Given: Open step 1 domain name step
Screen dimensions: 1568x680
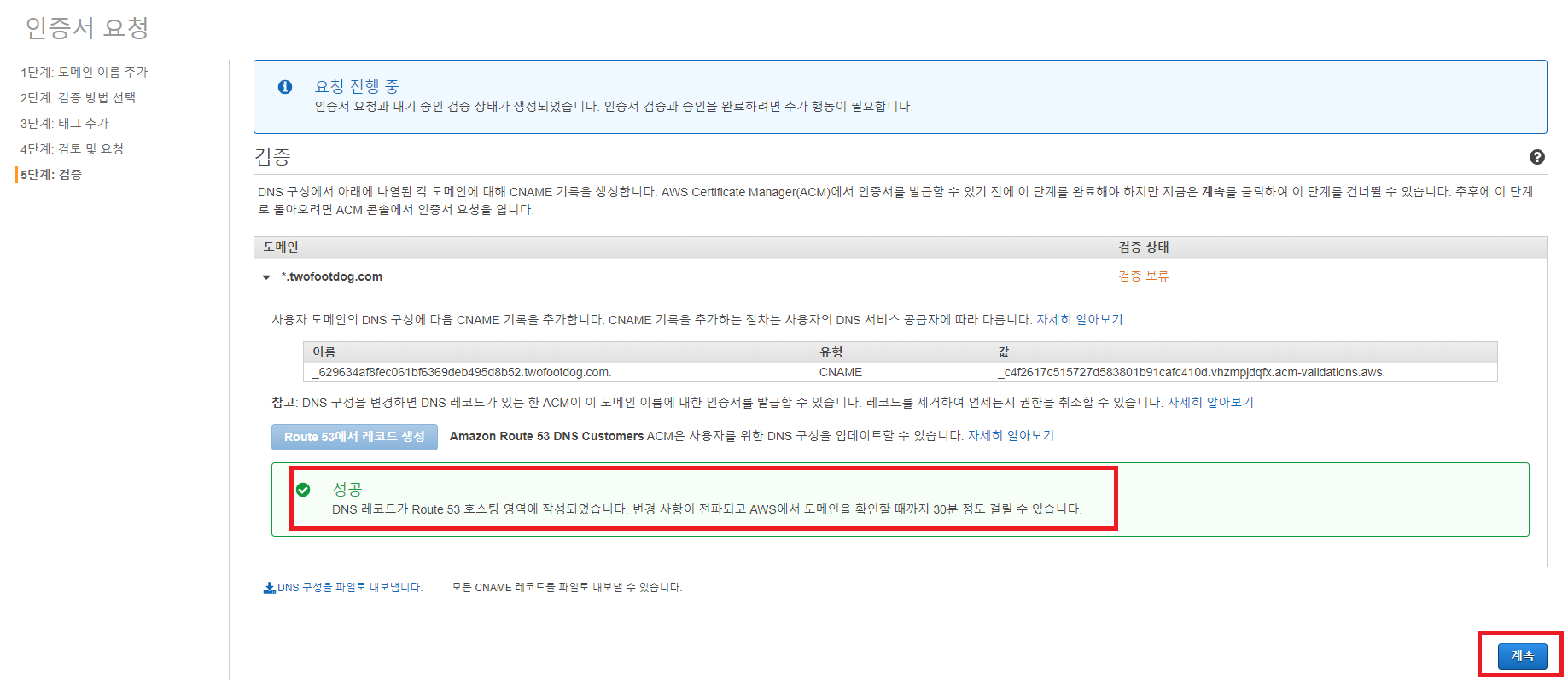Looking at the screenshot, I should (x=84, y=73).
